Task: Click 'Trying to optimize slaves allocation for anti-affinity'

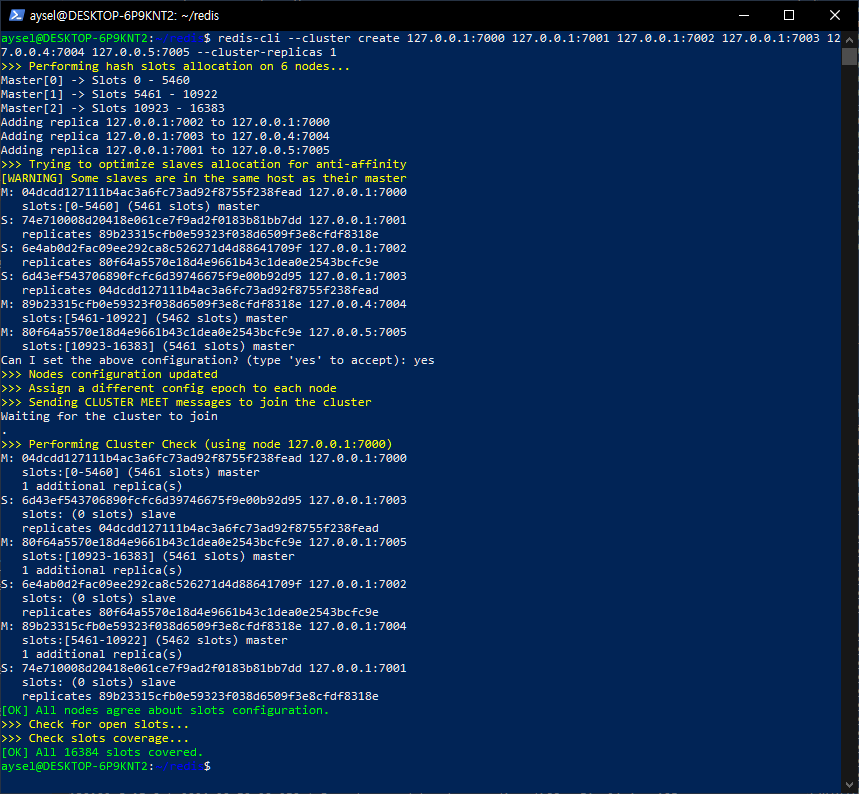Action: tap(217, 164)
